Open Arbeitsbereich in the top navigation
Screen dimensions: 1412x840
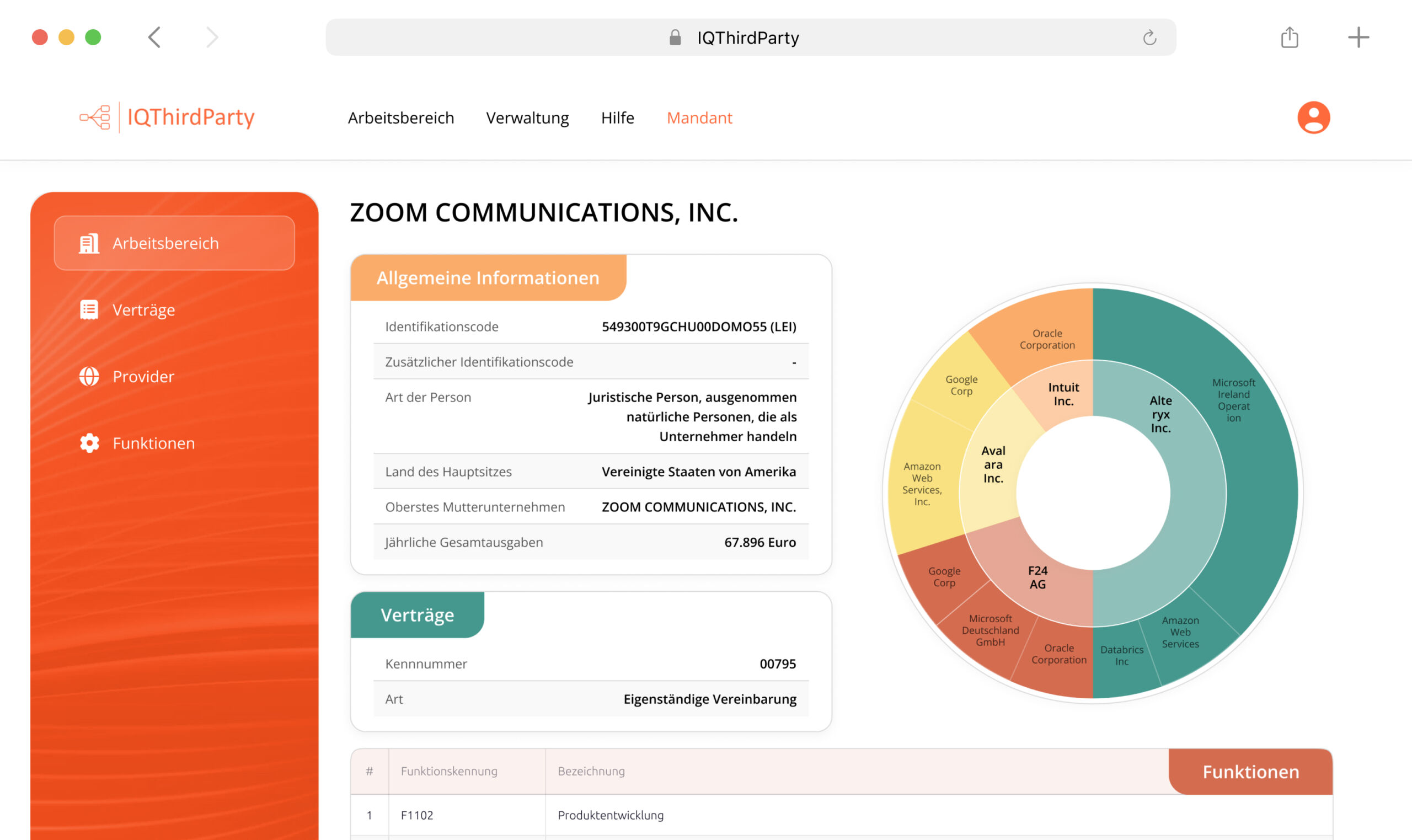click(400, 117)
